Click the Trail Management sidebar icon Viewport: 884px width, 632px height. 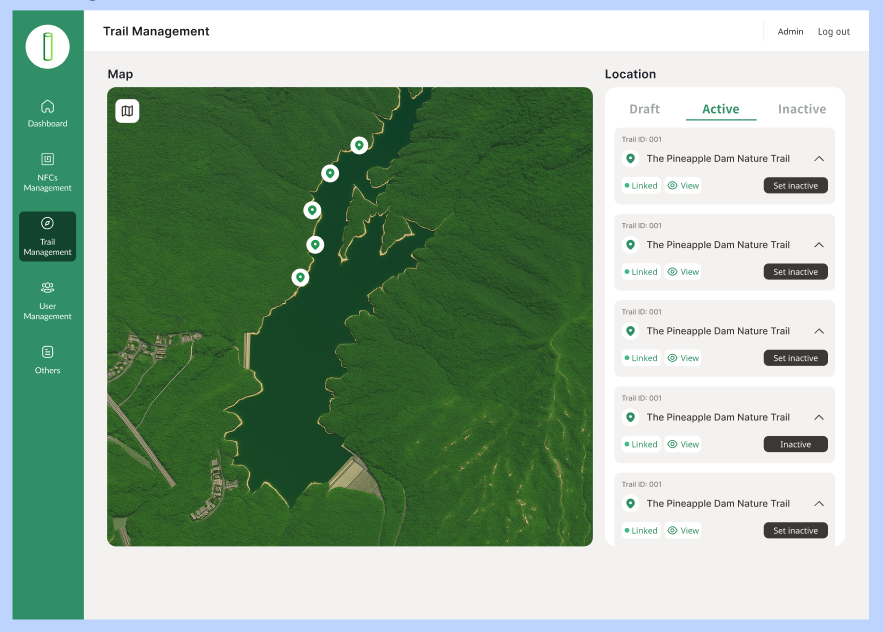[x=47, y=223]
